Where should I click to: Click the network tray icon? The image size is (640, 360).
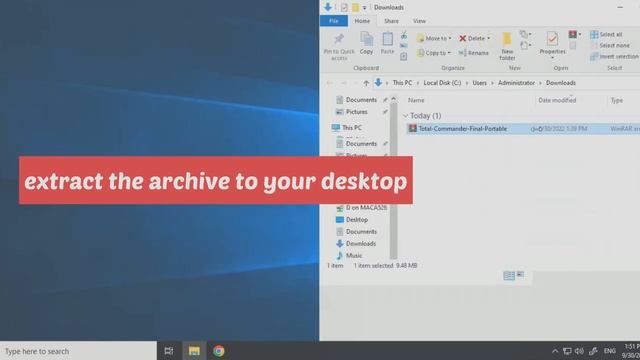[567, 351]
